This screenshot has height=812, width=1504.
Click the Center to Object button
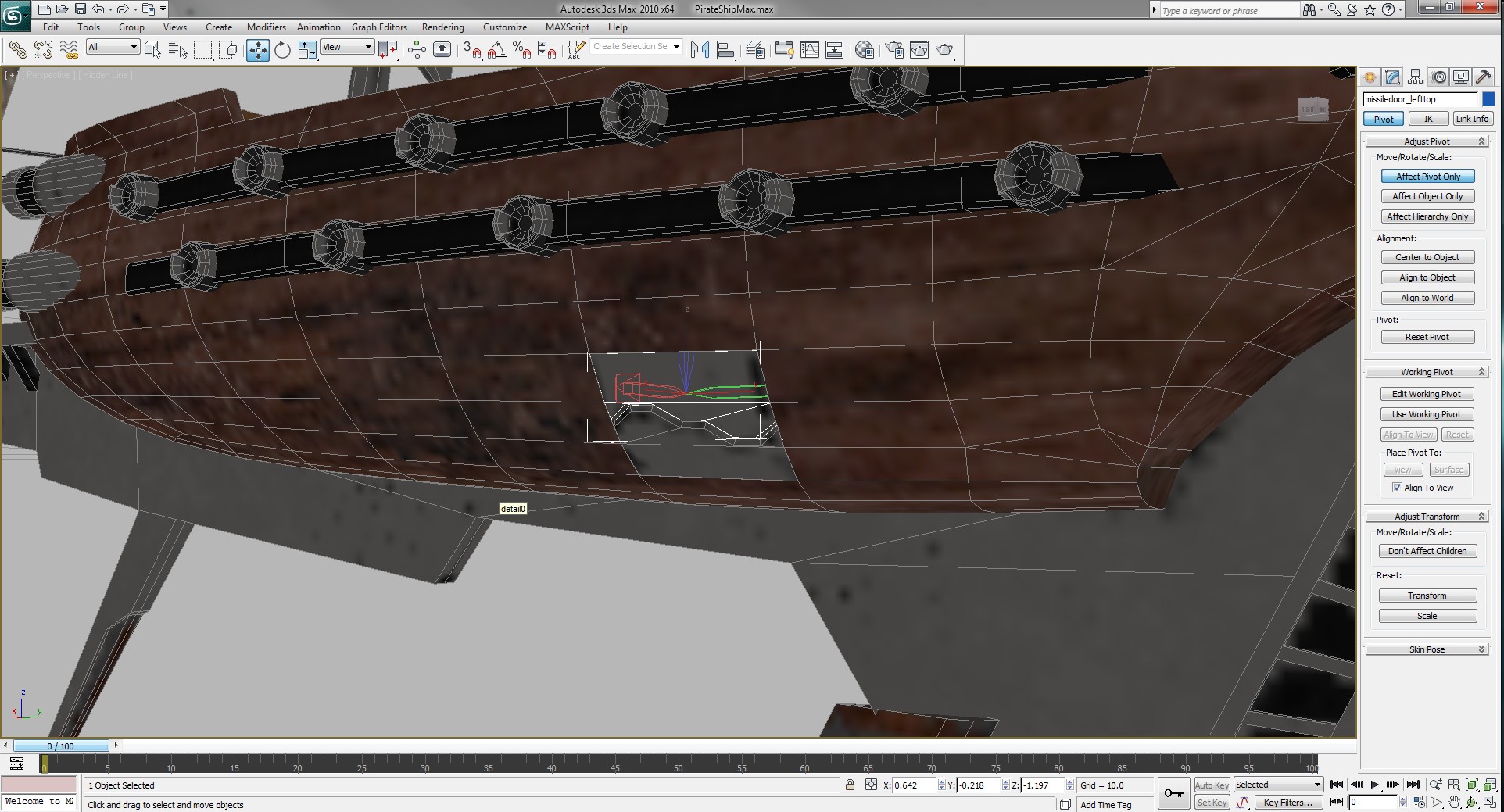(1427, 257)
